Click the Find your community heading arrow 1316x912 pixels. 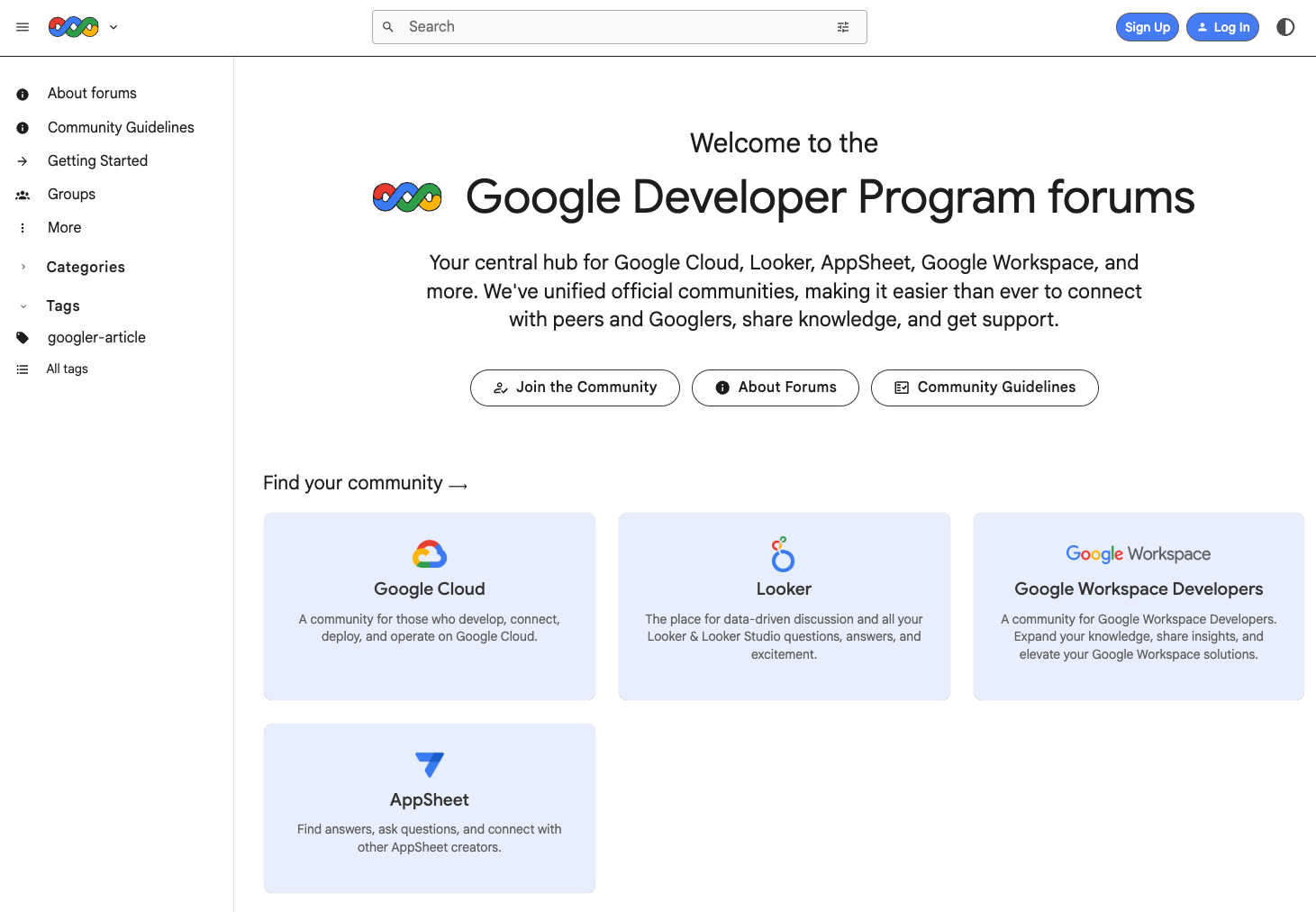458,486
